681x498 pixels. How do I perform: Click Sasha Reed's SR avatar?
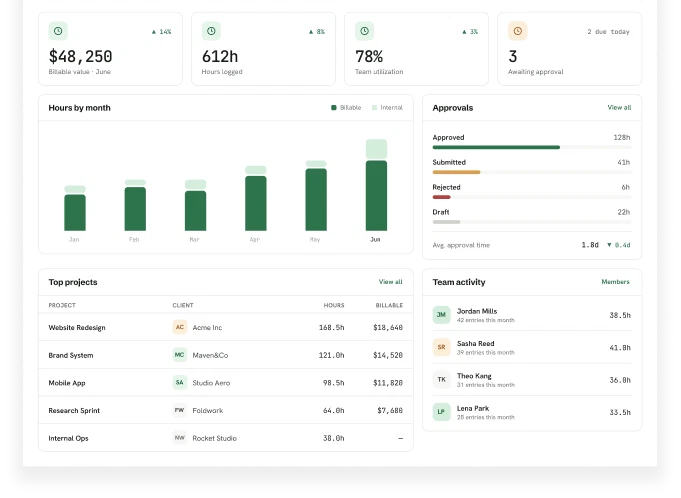(441, 347)
